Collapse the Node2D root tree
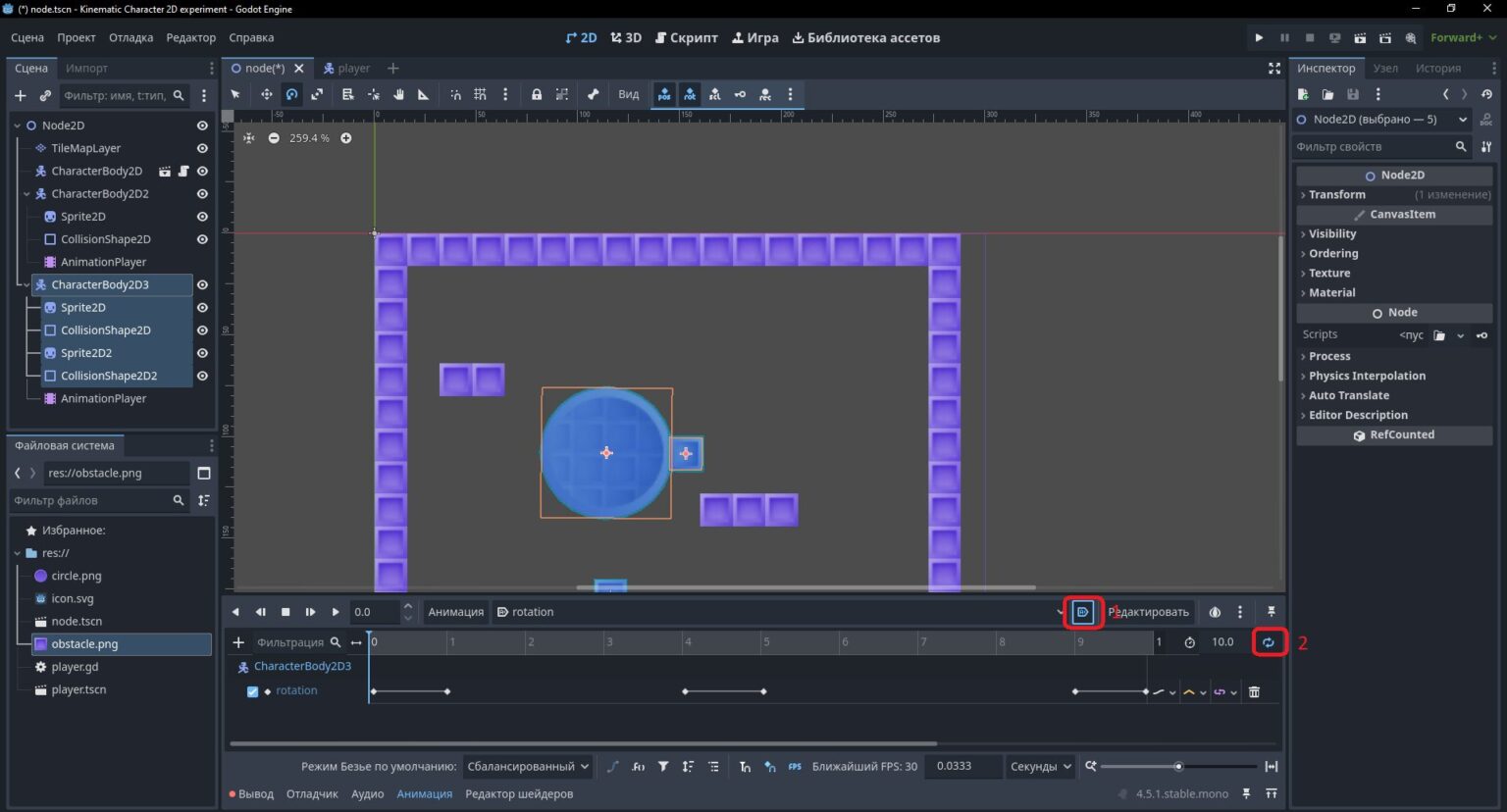Viewport: 1507px width, 812px height. coord(17,126)
